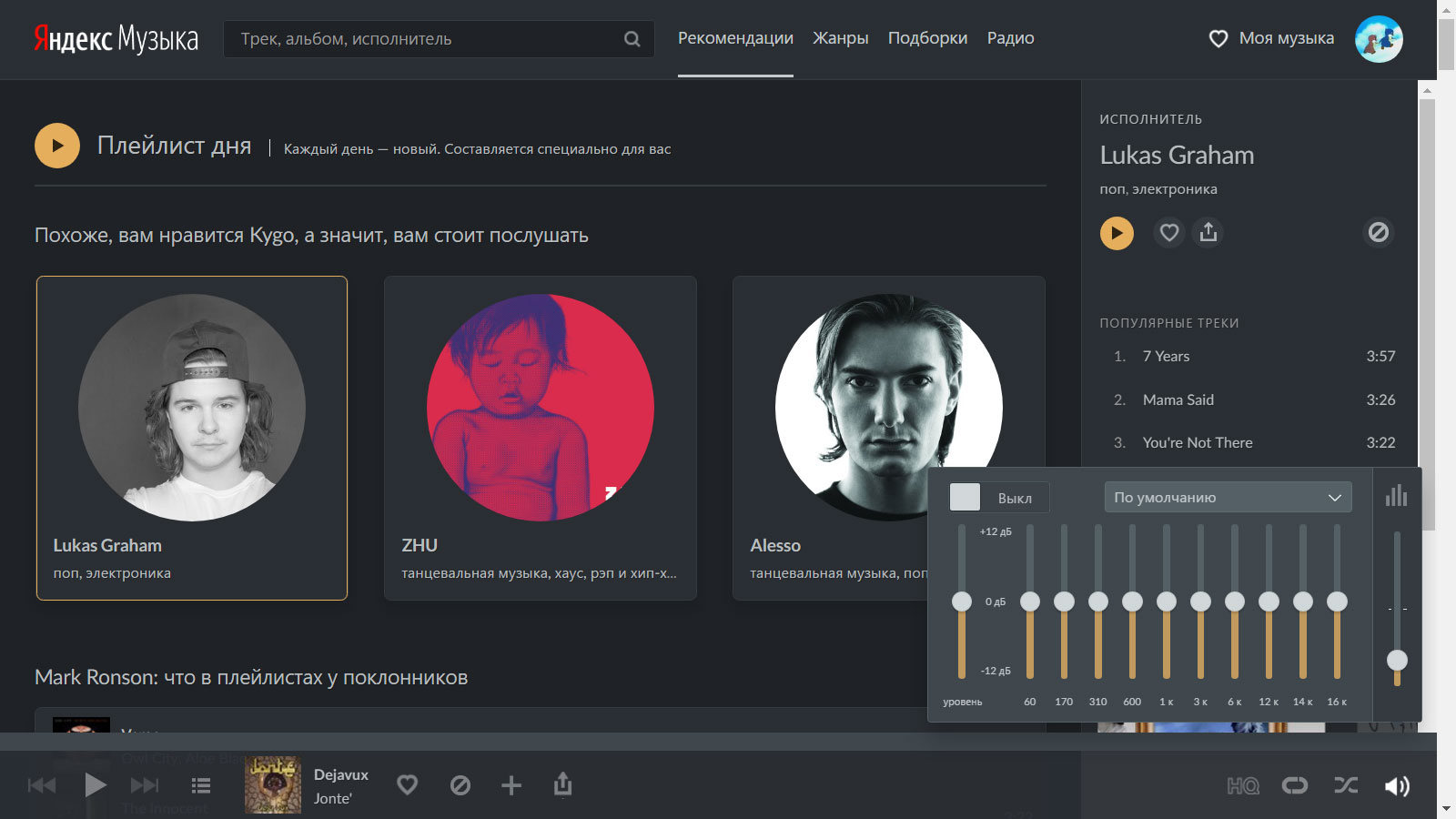Click the equalizer bars icon
Screen dimensions: 1456x819
tap(1396, 496)
